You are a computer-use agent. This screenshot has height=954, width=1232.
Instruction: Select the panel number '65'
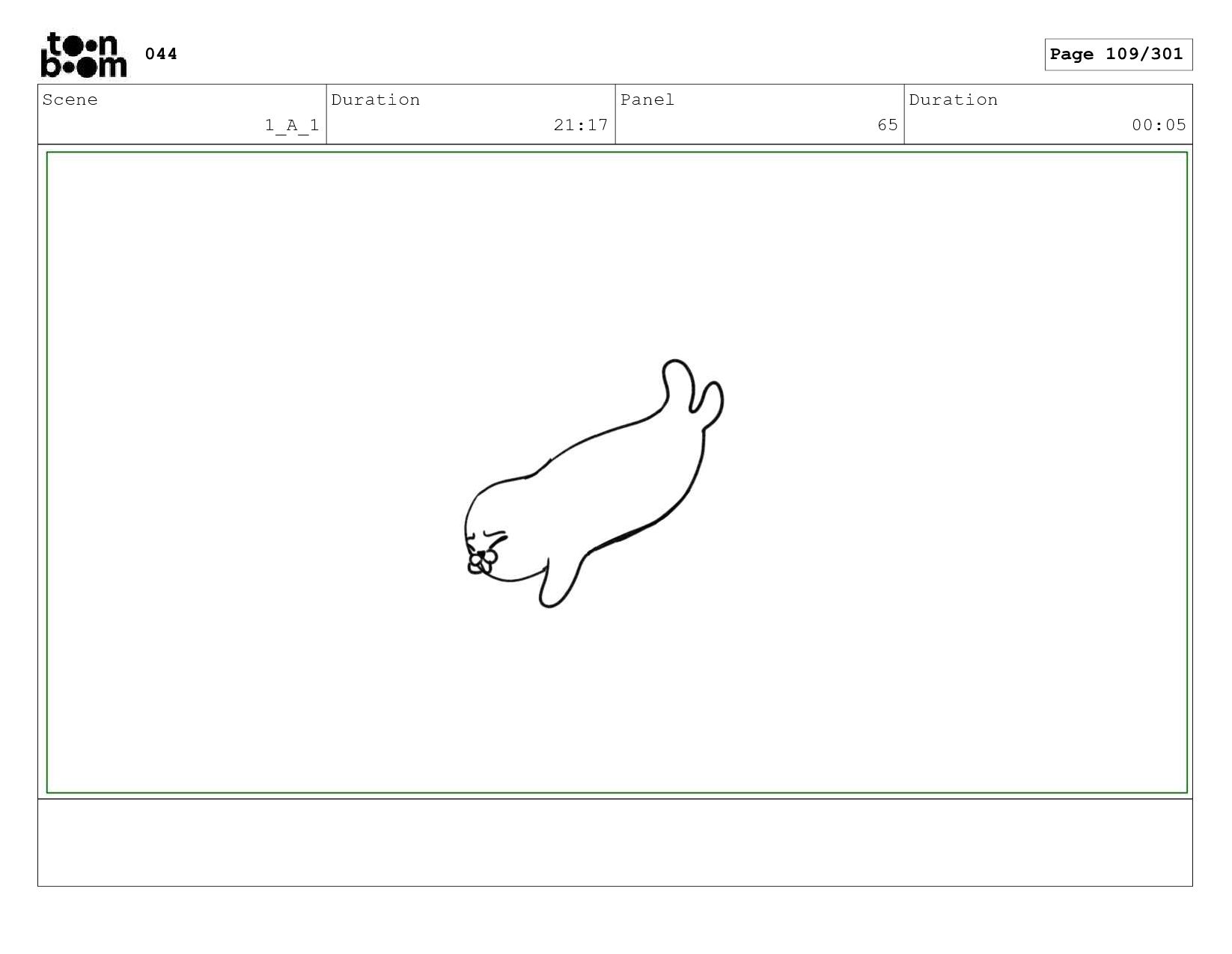click(x=888, y=125)
